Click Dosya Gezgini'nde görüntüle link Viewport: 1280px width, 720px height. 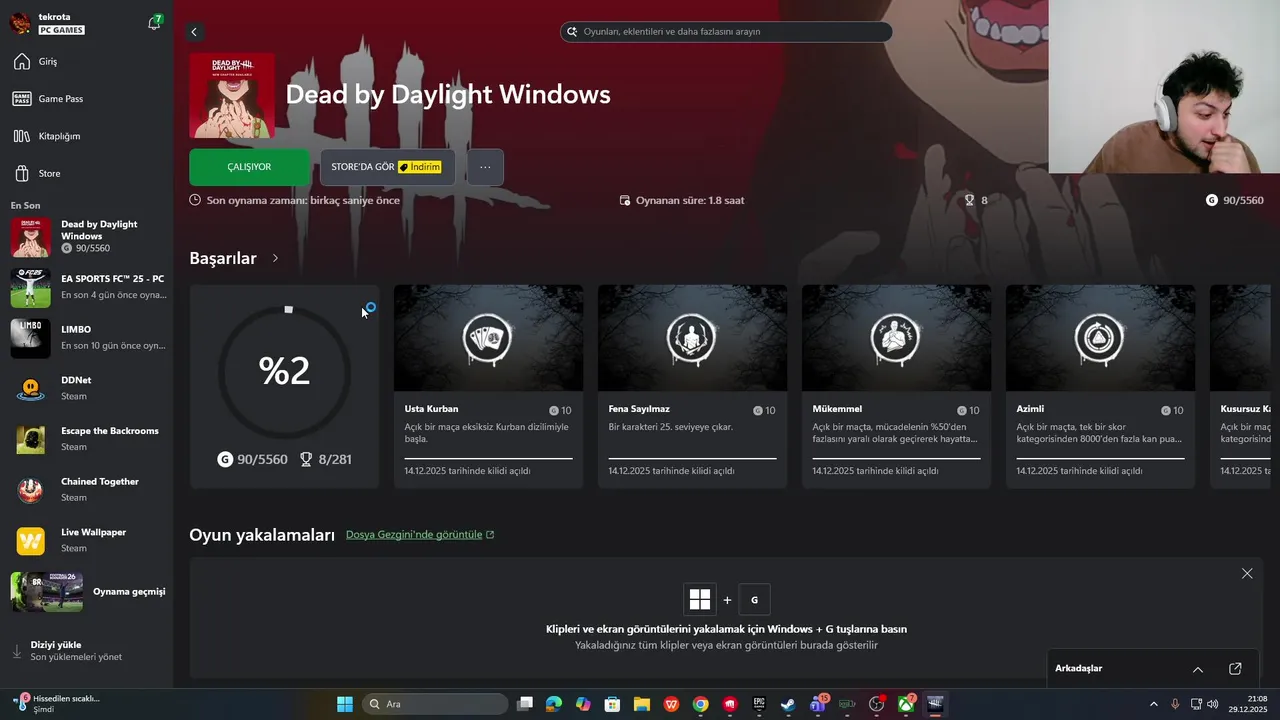[x=420, y=535]
